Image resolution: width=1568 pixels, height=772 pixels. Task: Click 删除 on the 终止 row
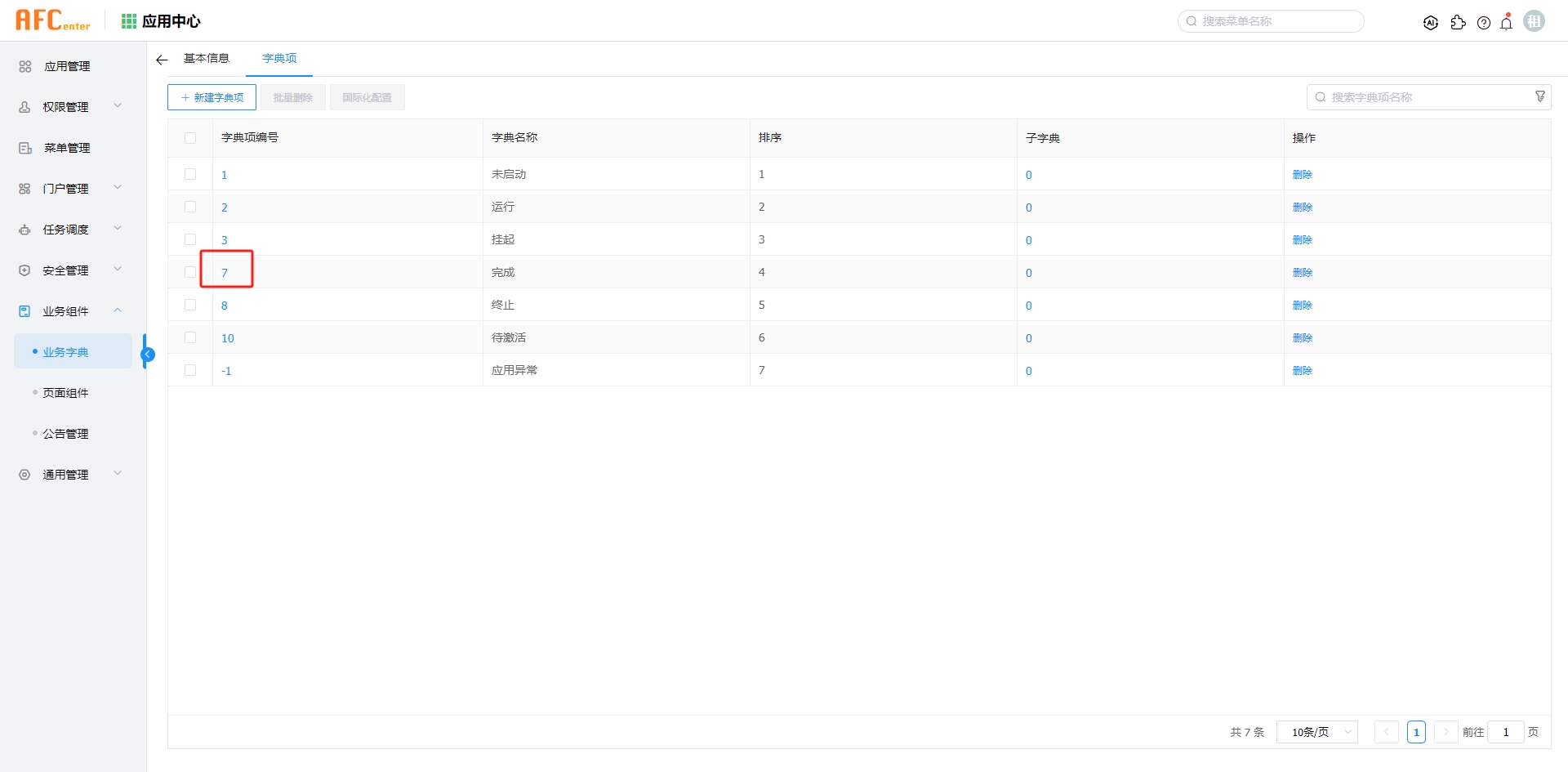(x=1303, y=305)
